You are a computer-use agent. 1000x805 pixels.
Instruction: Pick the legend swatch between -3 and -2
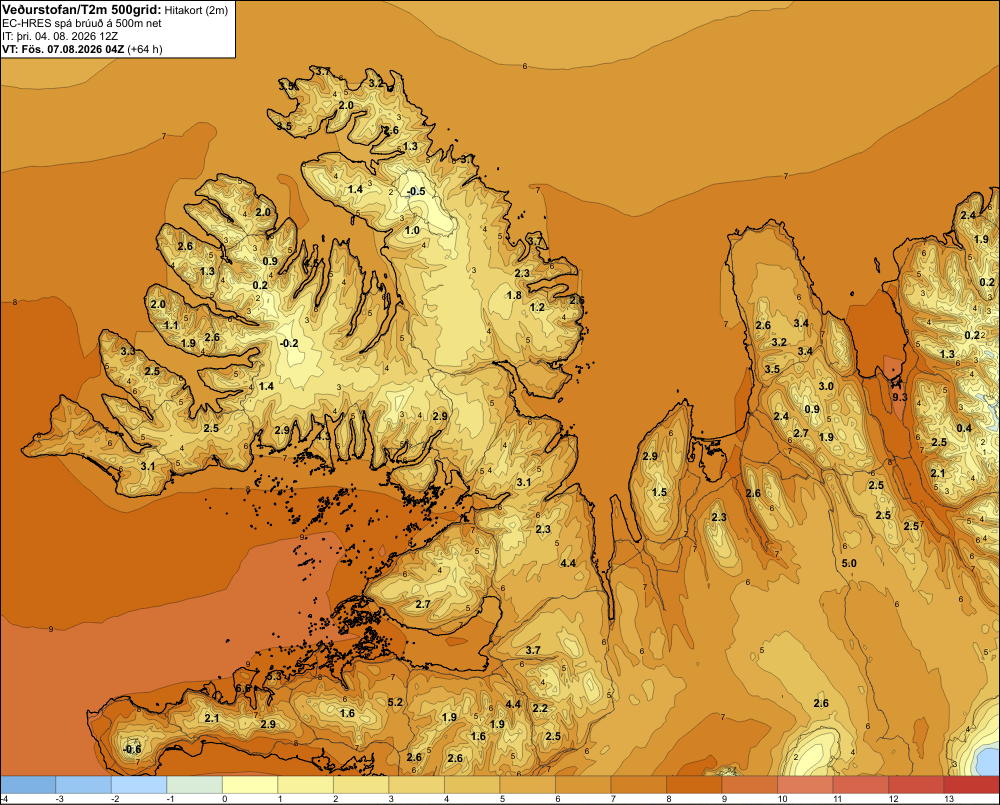[x=84, y=785]
